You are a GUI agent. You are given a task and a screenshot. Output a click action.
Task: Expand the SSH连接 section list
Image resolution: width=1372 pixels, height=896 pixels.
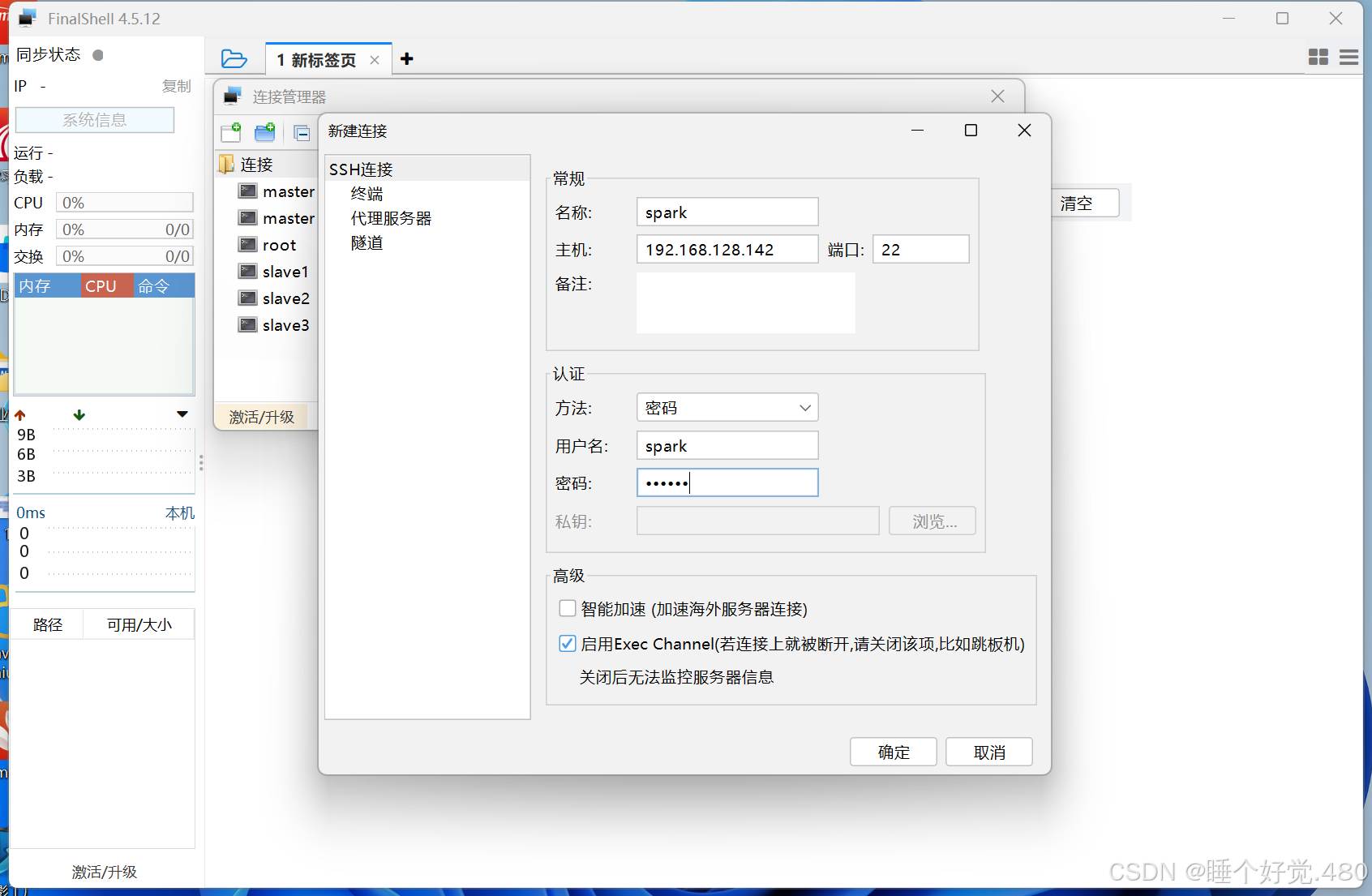(361, 169)
